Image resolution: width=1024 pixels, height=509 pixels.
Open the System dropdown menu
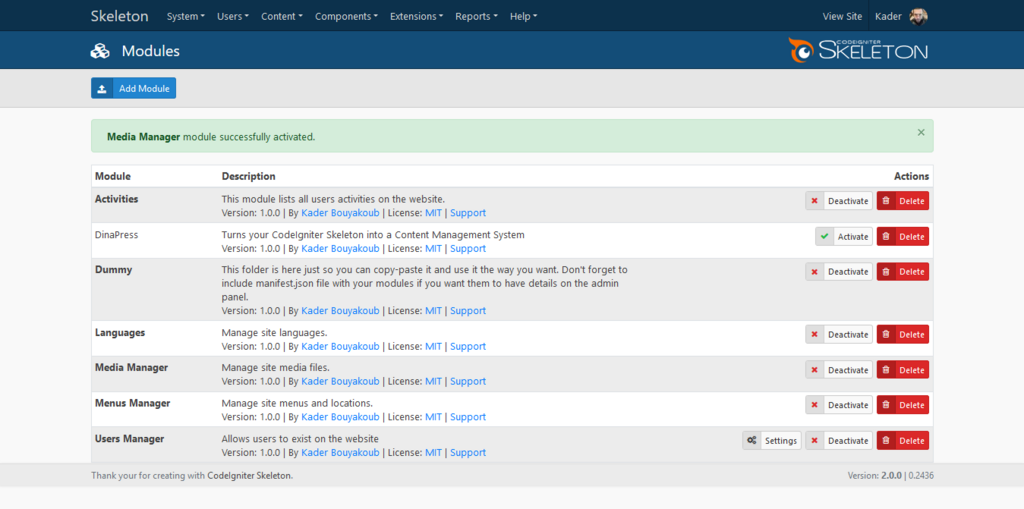[185, 16]
